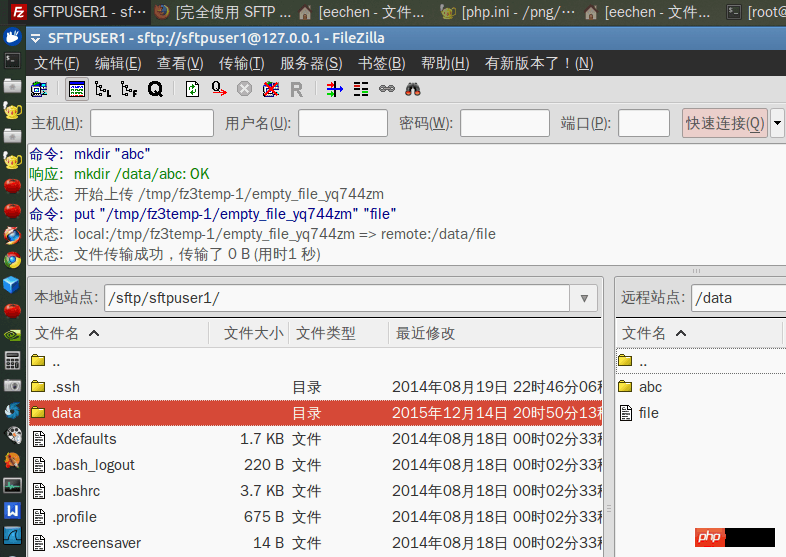
Task: Select the remote parent folder '..' entry
Action: point(701,361)
